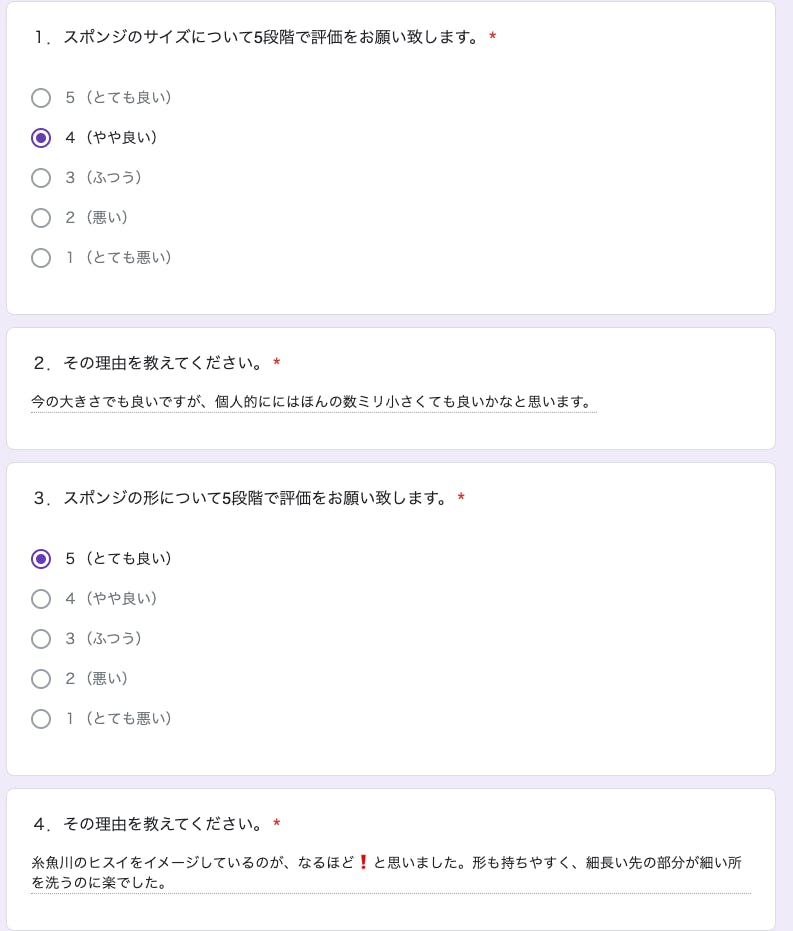Click the required asterisk on question 4
This screenshot has width=793, height=931.
[276, 824]
